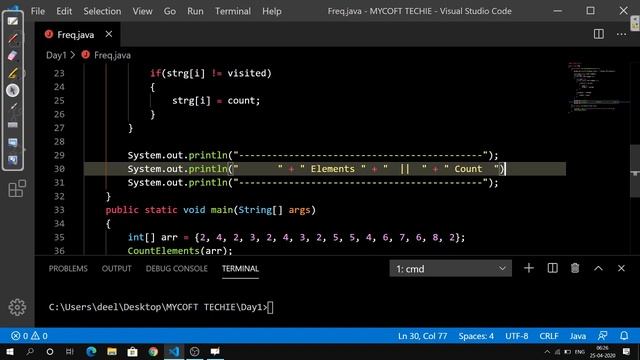Show errors and warnings count
Screen dimensions: 640x360
[29, 336]
